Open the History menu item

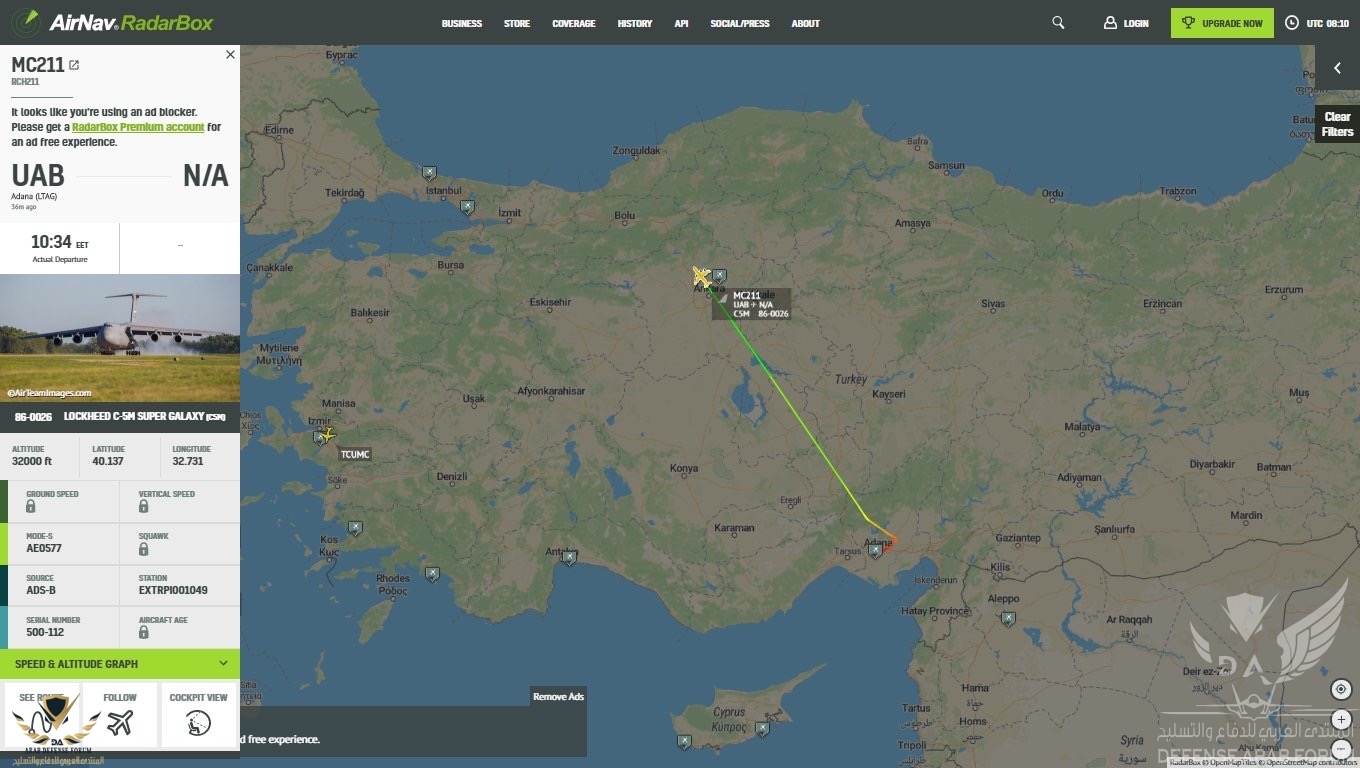point(634,23)
